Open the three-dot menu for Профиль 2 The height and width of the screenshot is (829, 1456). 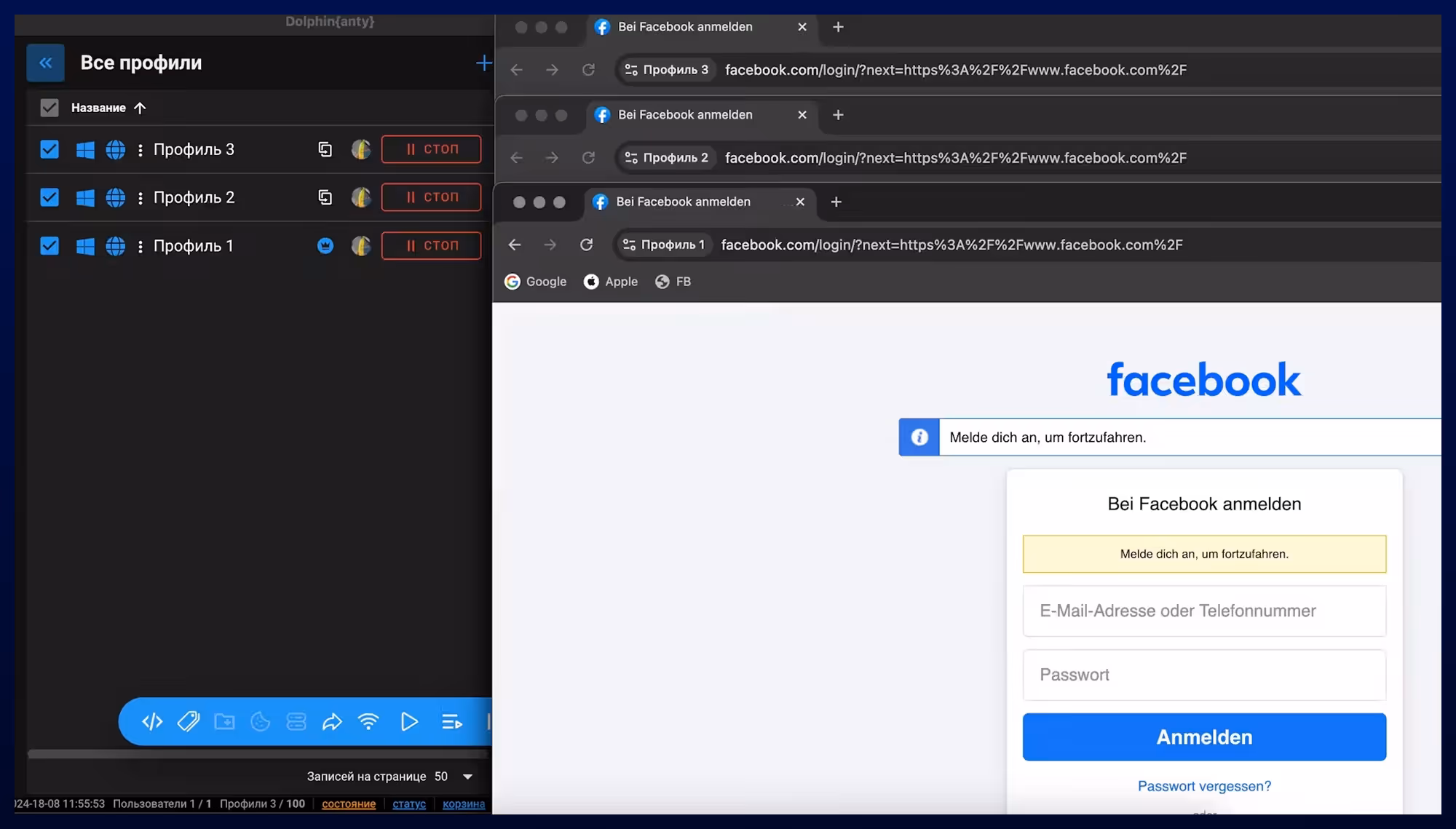tap(141, 198)
